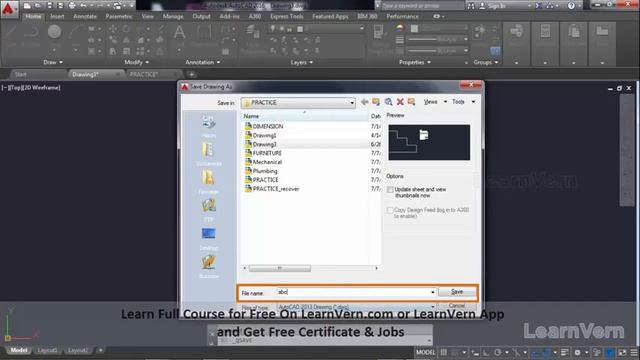Switch to Layout1 tab
Image resolution: width=640 pixels, height=360 pixels.
pos(47,351)
